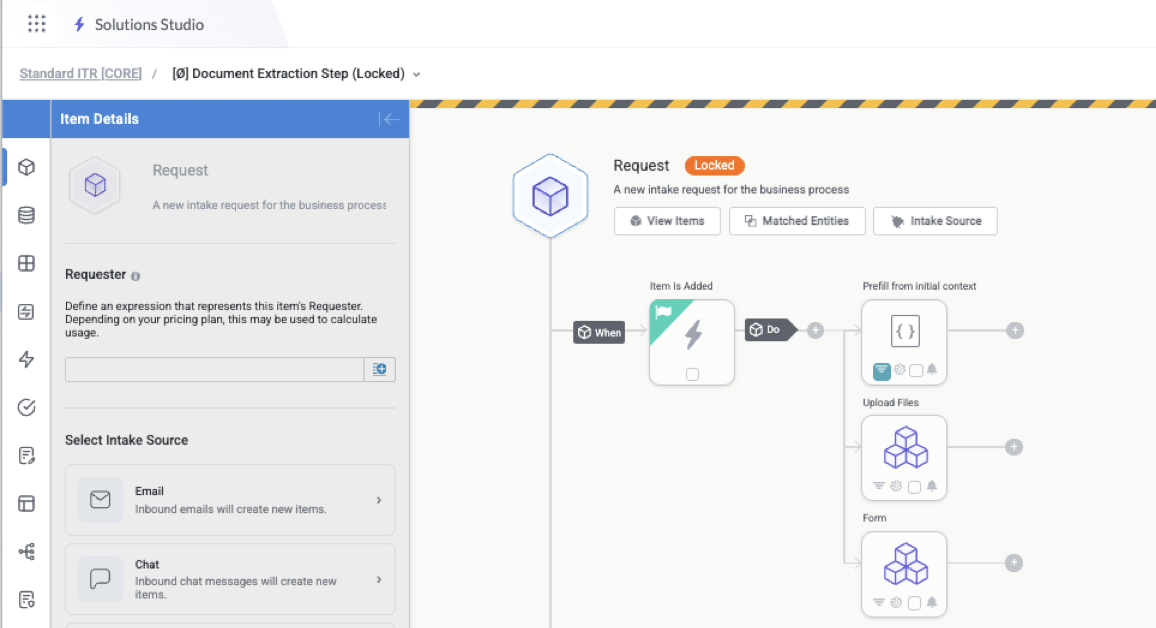Tick the checkbox on Item Is Added trigger
Viewport: 1156px width, 628px height.
[x=692, y=374]
